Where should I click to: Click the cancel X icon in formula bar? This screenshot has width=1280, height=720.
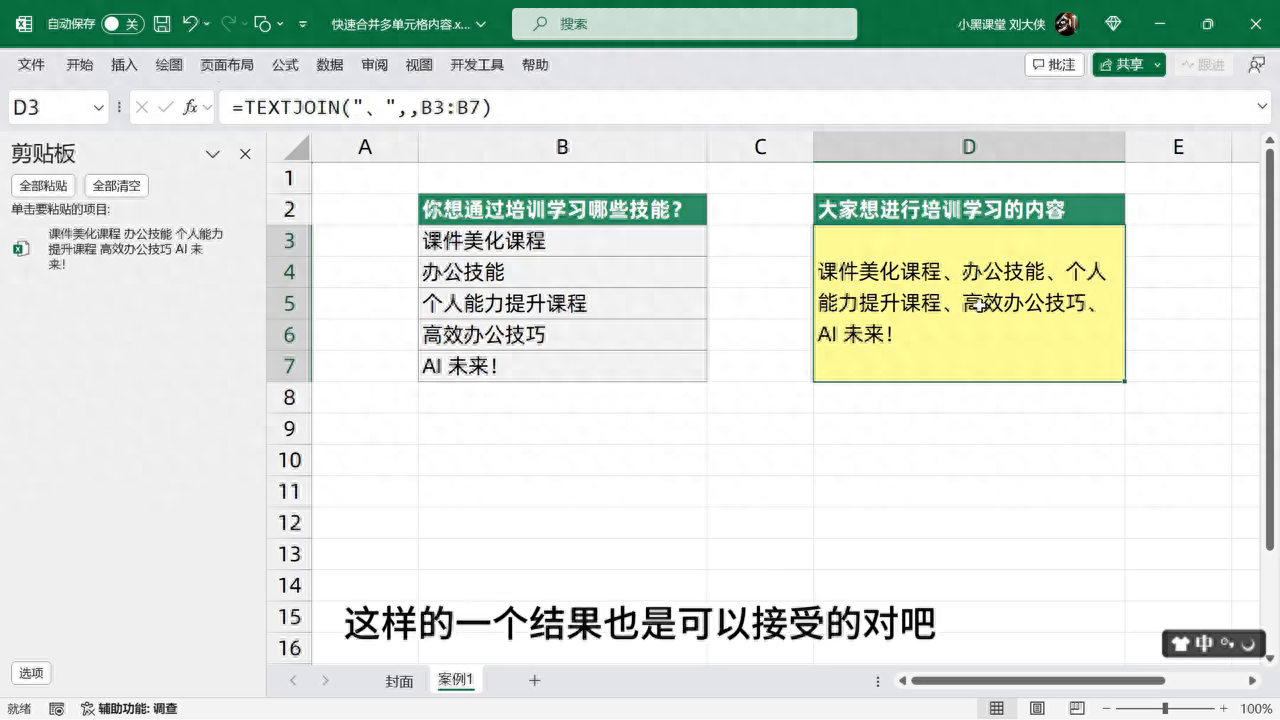[142, 108]
